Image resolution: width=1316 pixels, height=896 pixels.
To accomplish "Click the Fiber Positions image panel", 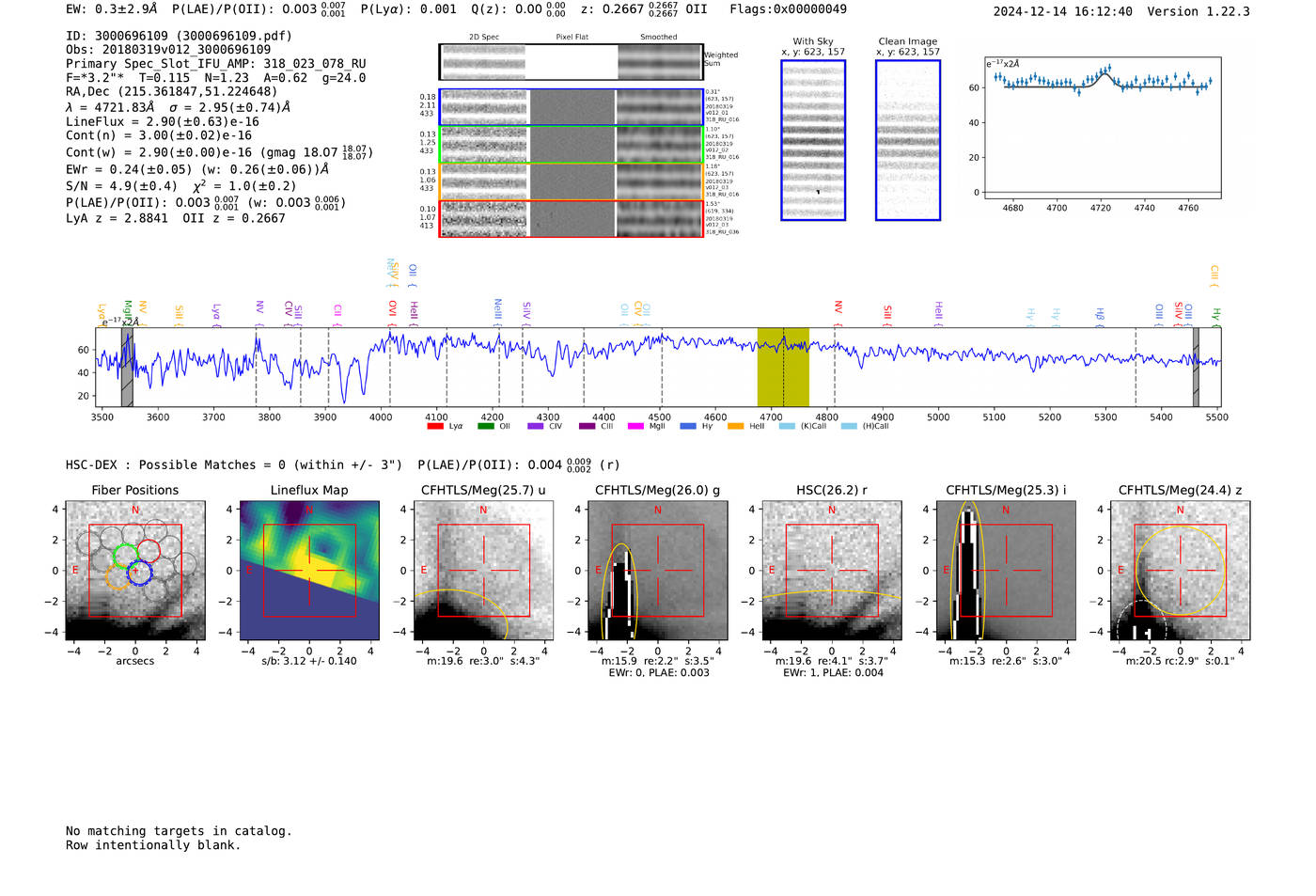I will click(135, 571).
